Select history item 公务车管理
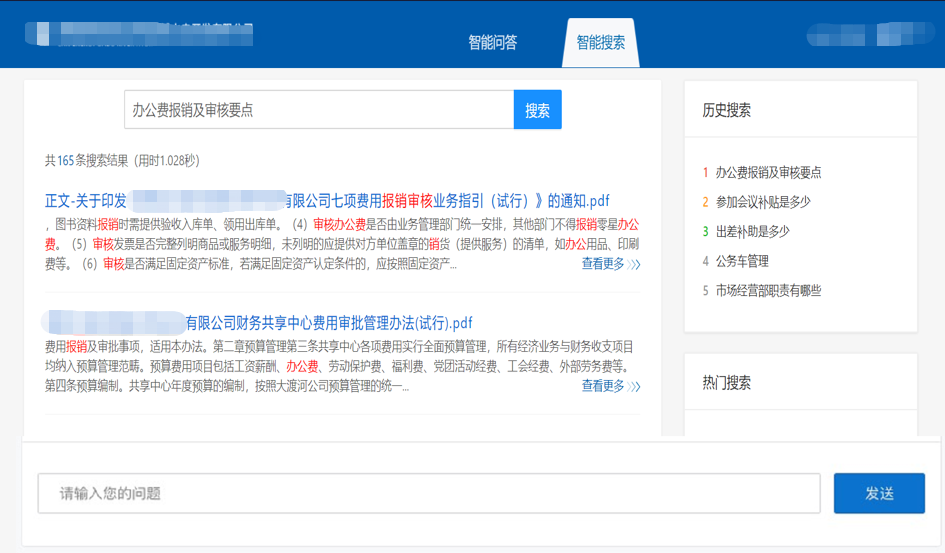The width and height of the screenshot is (945, 553). click(742, 261)
